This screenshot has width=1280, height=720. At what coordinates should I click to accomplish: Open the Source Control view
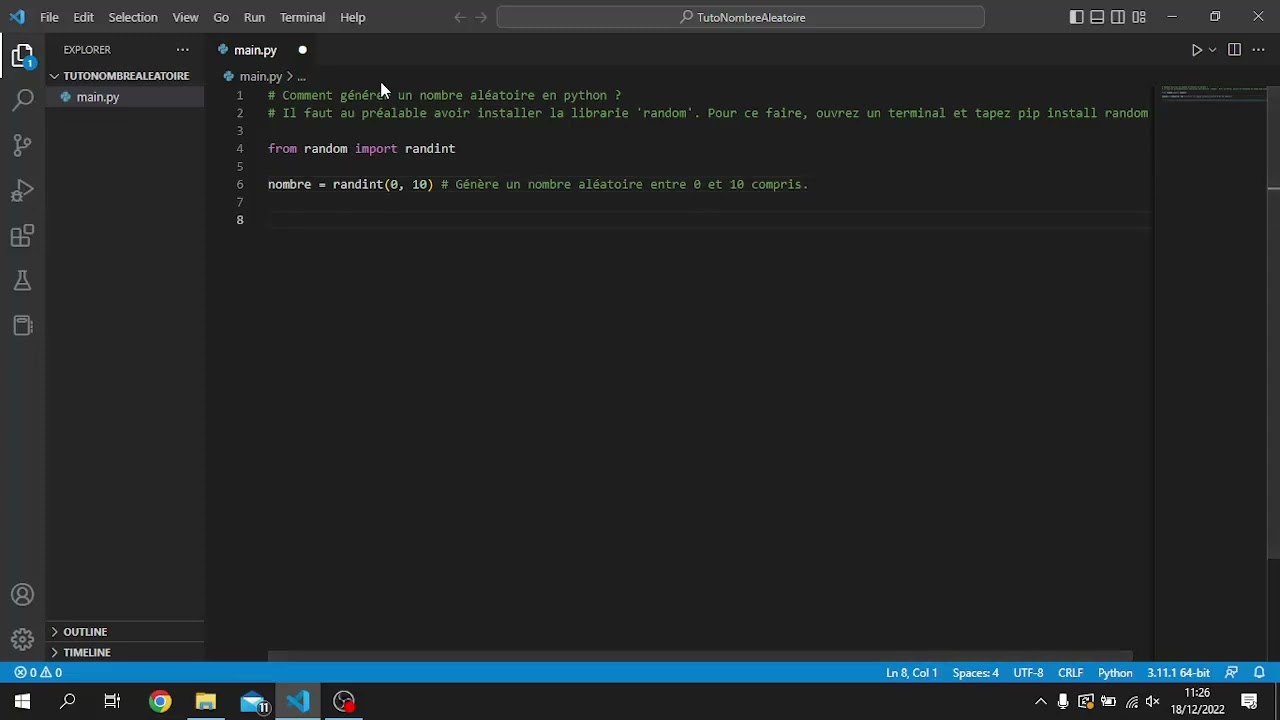point(22,145)
